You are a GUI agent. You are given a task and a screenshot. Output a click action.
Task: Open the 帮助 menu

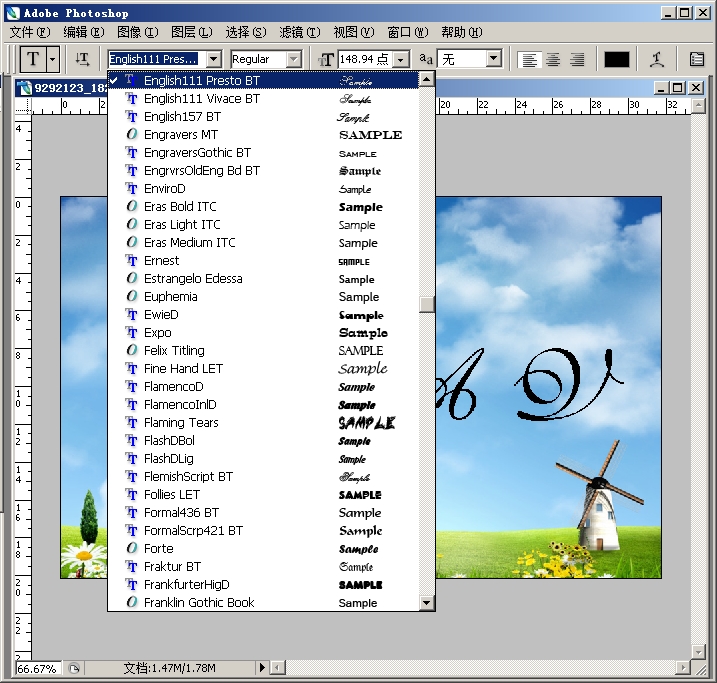[x=461, y=32]
